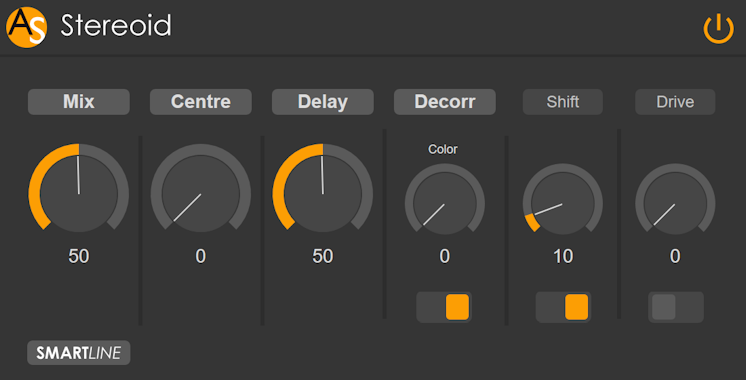Click the Stereoid plugin title
Image resolution: width=746 pixels, height=380 pixels.
point(116,26)
